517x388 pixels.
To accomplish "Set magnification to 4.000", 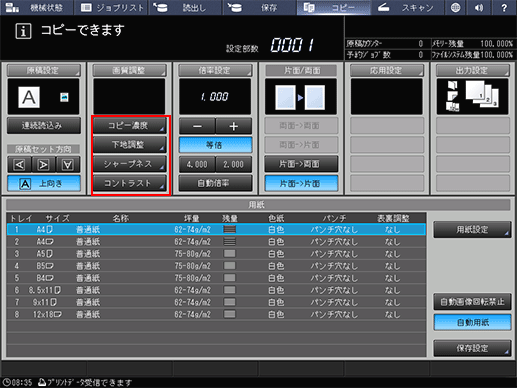I will coord(197,164).
